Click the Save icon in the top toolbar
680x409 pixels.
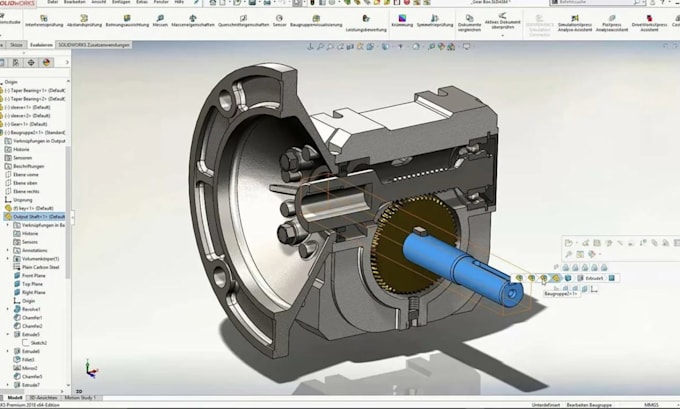click(x=252, y=3)
